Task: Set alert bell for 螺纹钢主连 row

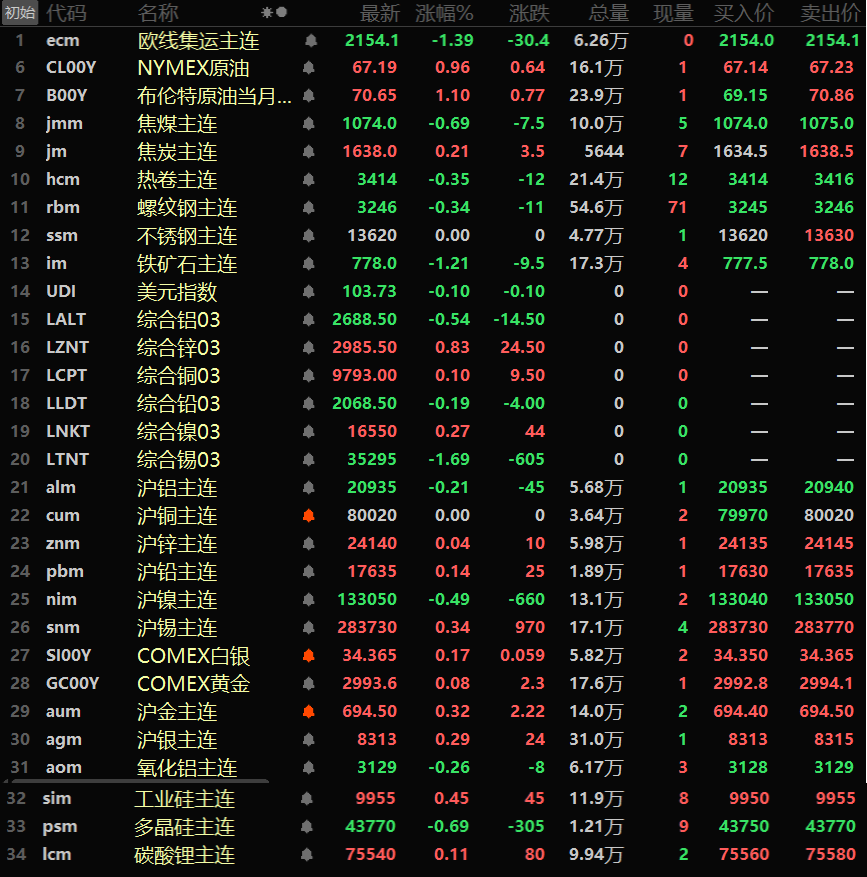Action: pos(310,208)
